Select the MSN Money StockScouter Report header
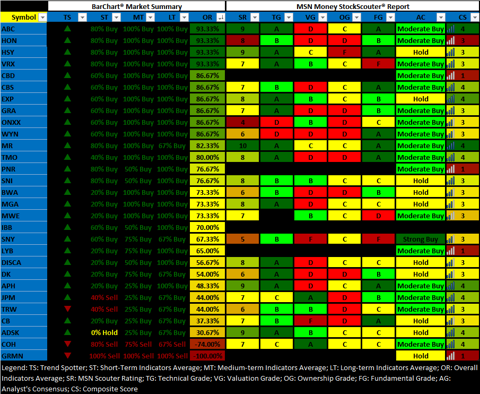Image resolution: width=480 pixels, height=394 pixels. pos(353,6)
